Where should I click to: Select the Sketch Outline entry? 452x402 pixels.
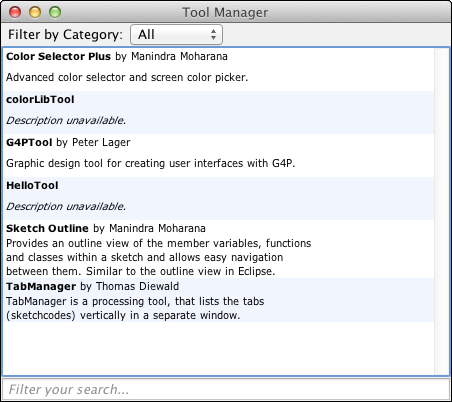click(x=218, y=249)
